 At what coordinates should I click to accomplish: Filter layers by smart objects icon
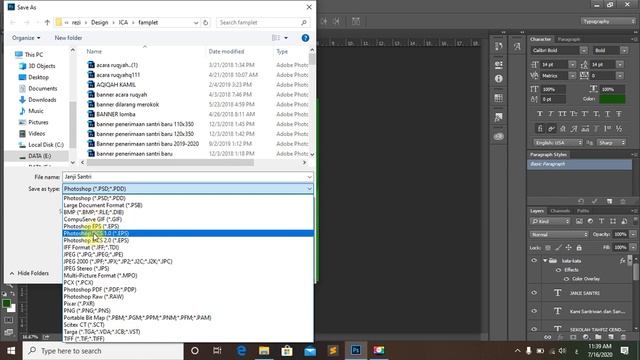coord(624,221)
